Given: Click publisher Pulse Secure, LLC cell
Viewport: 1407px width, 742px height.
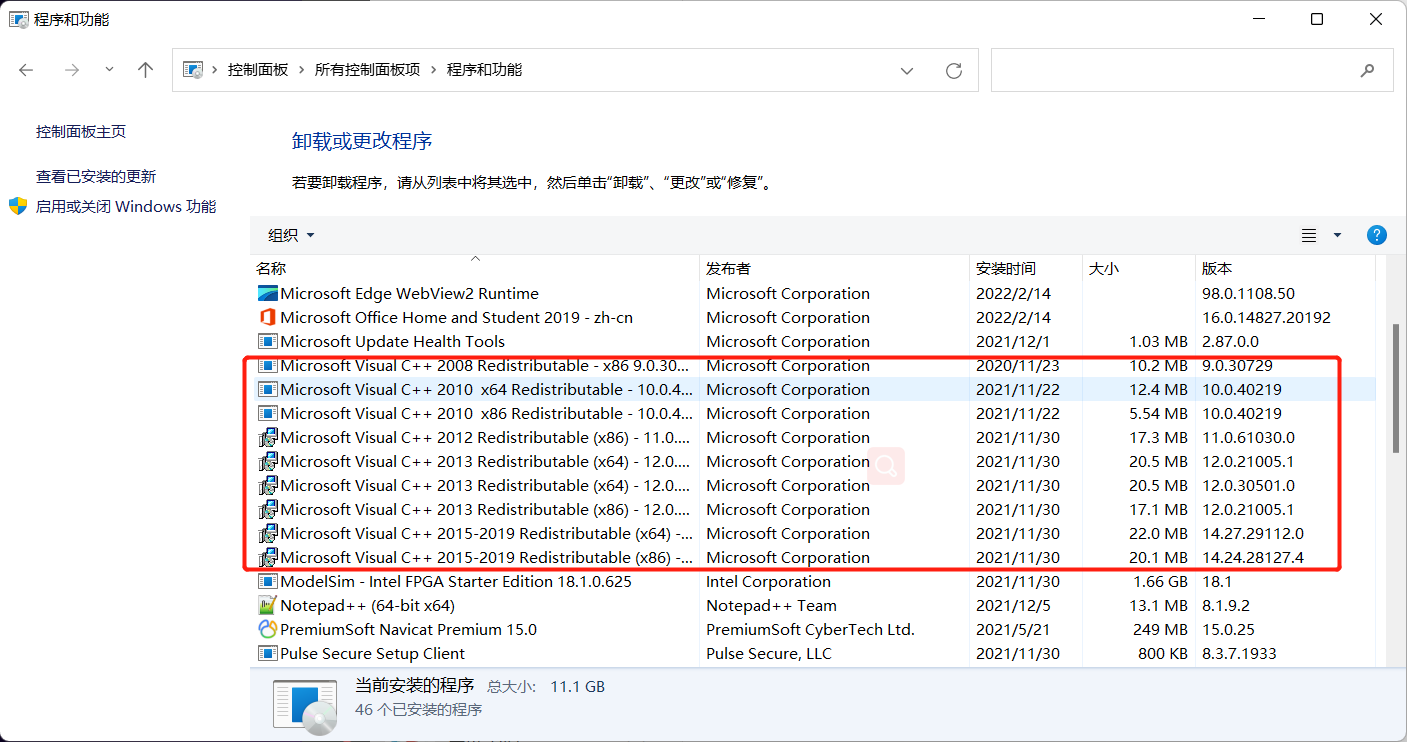Looking at the screenshot, I should pos(769,654).
